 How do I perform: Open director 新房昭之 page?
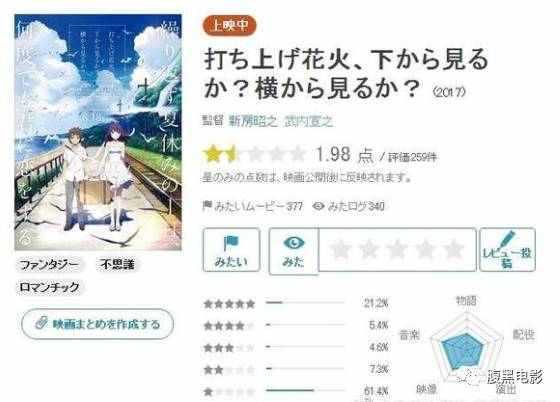[x=253, y=121]
